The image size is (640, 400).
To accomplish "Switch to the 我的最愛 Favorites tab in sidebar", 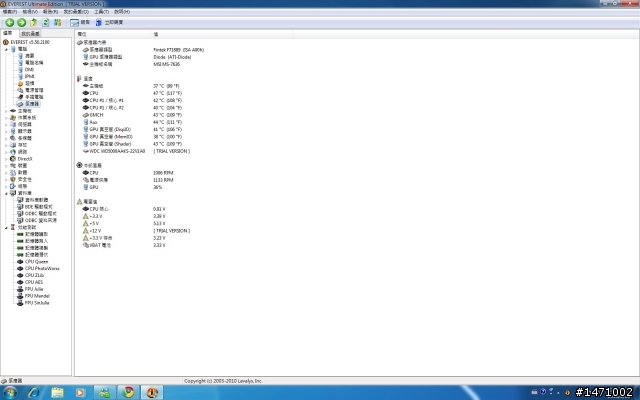I will point(30,33).
